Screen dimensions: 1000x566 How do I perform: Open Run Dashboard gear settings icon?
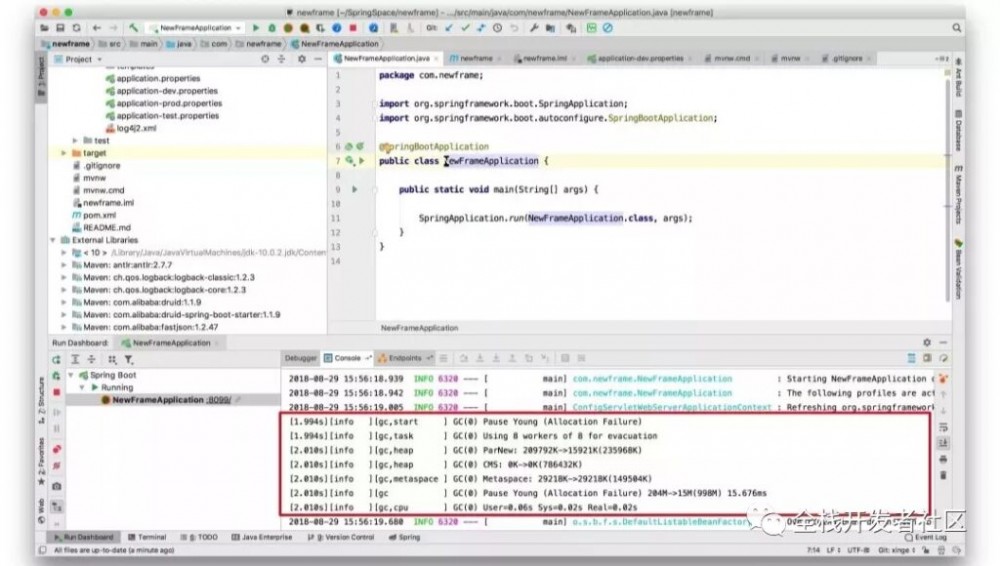point(927,343)
